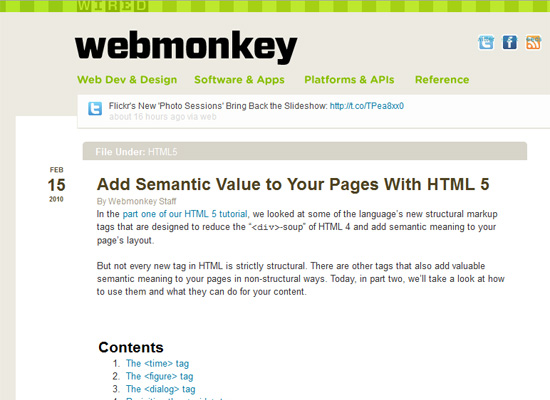Open the 'part one of our HTML 5 tutorial' link
Image resolution: width=550 pixels, height=400 pixels.
pos(185,214)
